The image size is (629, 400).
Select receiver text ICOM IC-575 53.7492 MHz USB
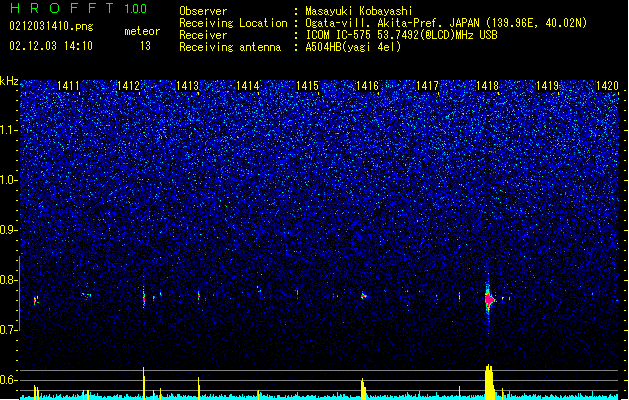tap(401, 35)
